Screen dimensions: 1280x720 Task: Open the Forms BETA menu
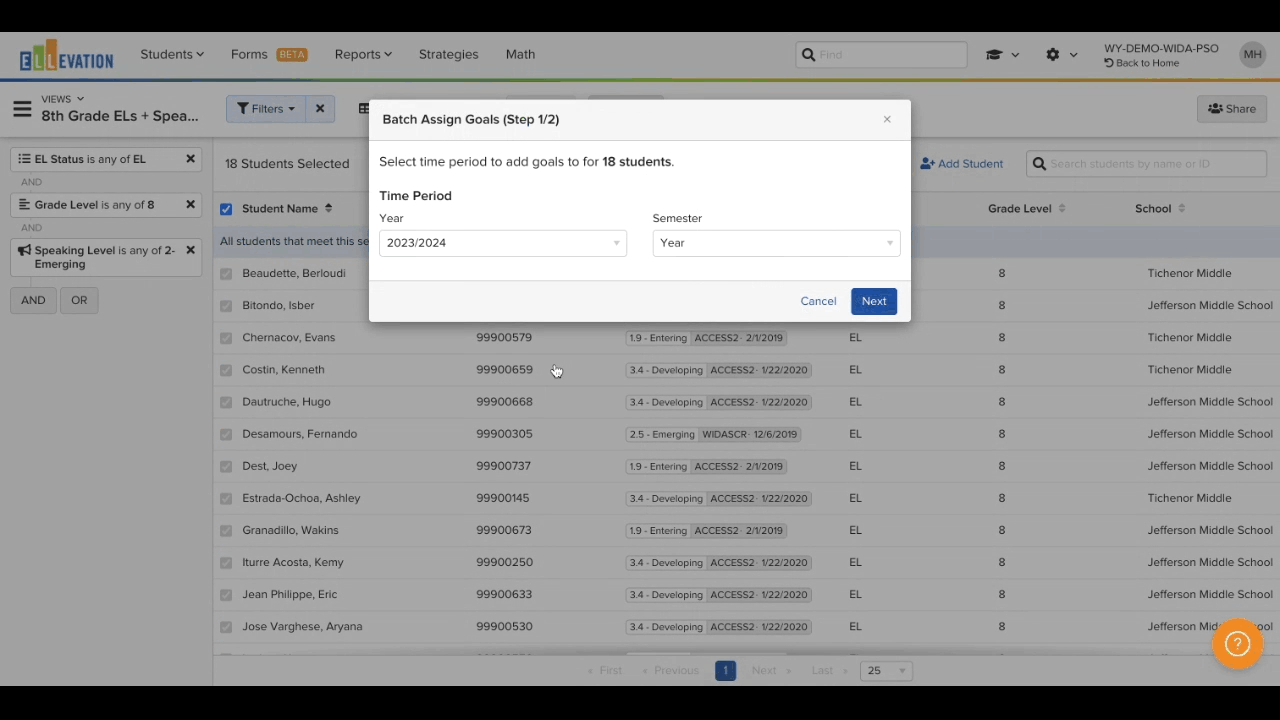tap(269, 54)
